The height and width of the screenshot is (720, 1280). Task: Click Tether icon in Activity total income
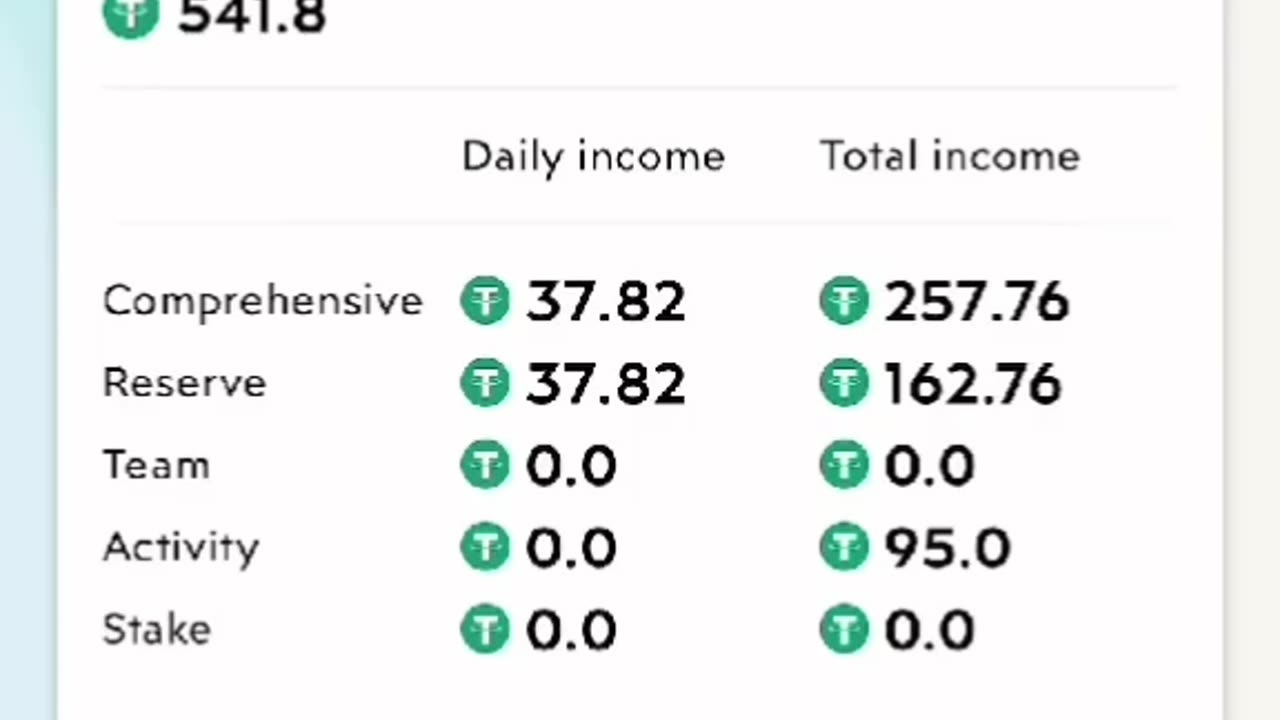point(844,547)
